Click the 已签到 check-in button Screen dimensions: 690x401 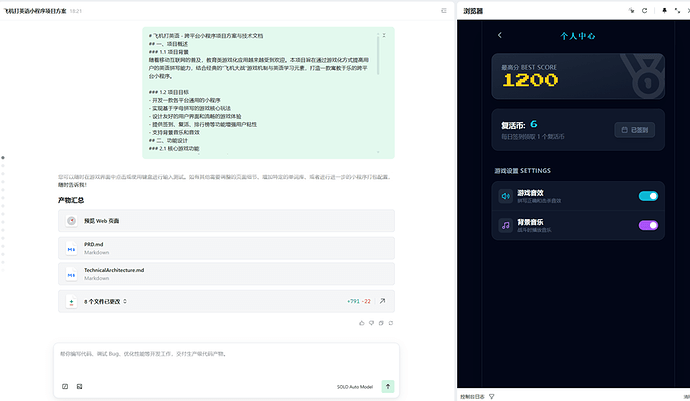point(636,129)
